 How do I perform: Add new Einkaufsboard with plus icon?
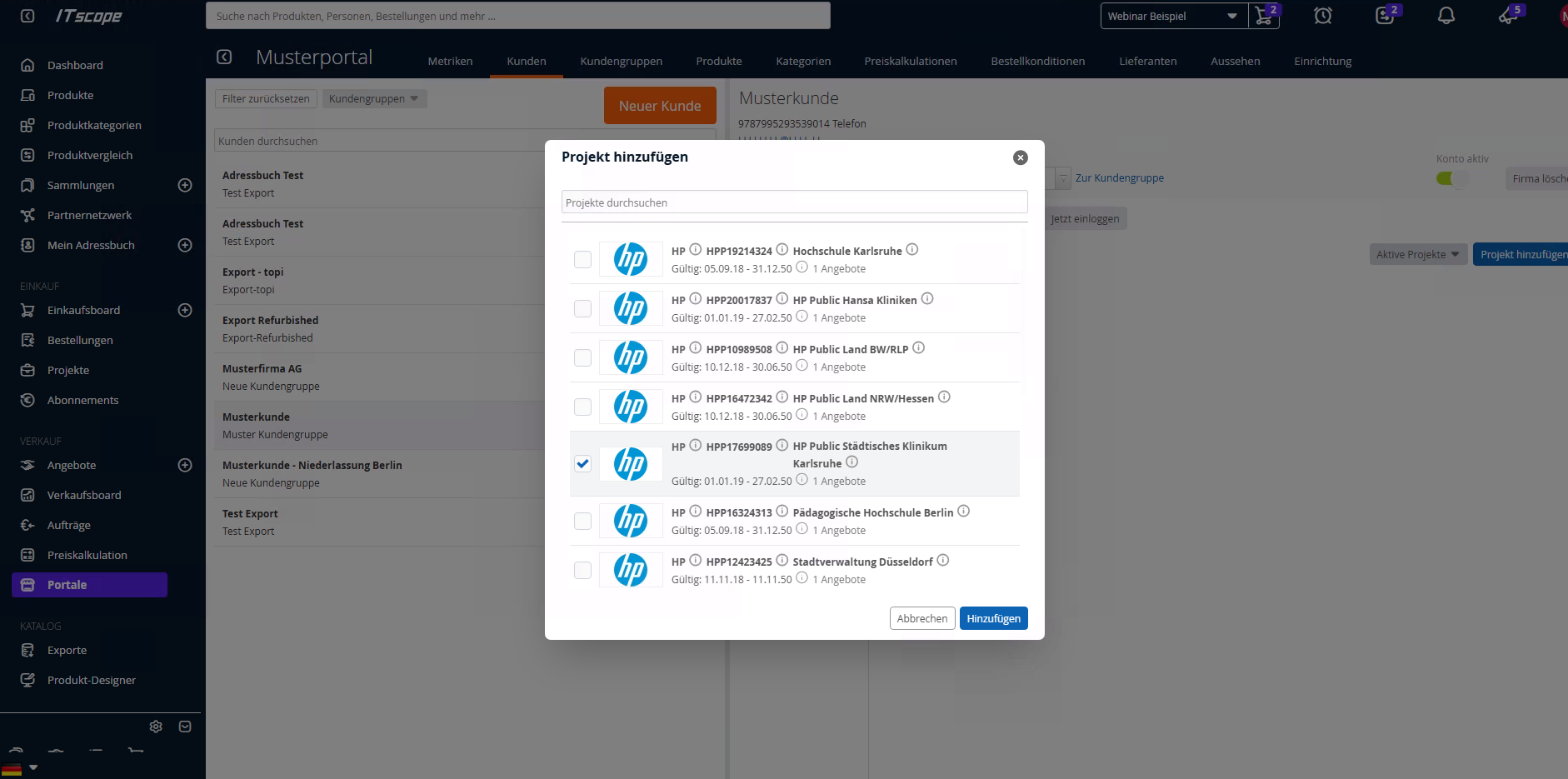click(x=185, y=310)
